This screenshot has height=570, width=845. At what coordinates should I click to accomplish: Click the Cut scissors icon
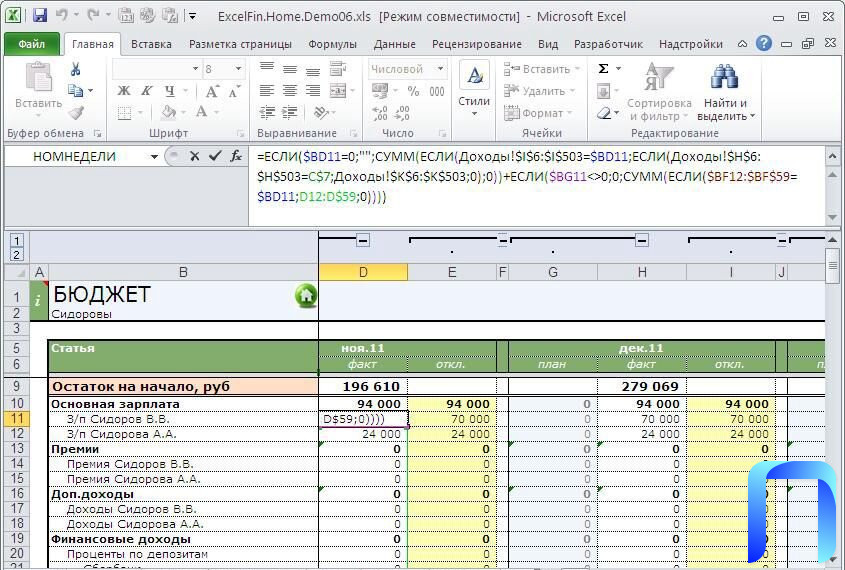75,69
